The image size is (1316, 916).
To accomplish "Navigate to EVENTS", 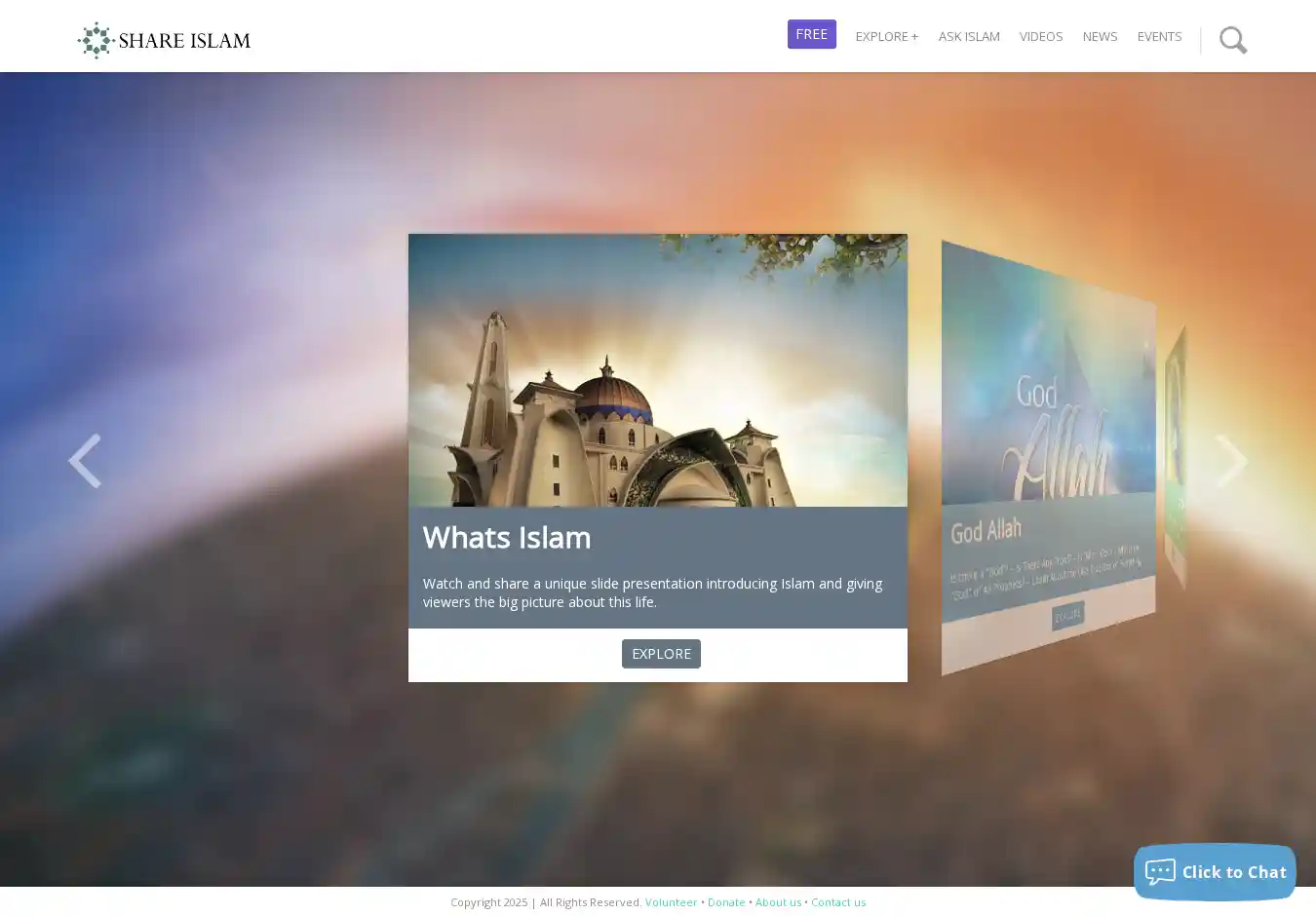I will point(1159,36).
